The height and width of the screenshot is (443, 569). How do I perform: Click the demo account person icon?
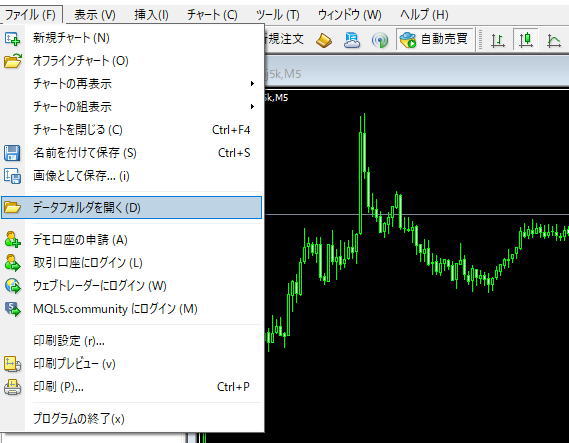coord(12,239)
